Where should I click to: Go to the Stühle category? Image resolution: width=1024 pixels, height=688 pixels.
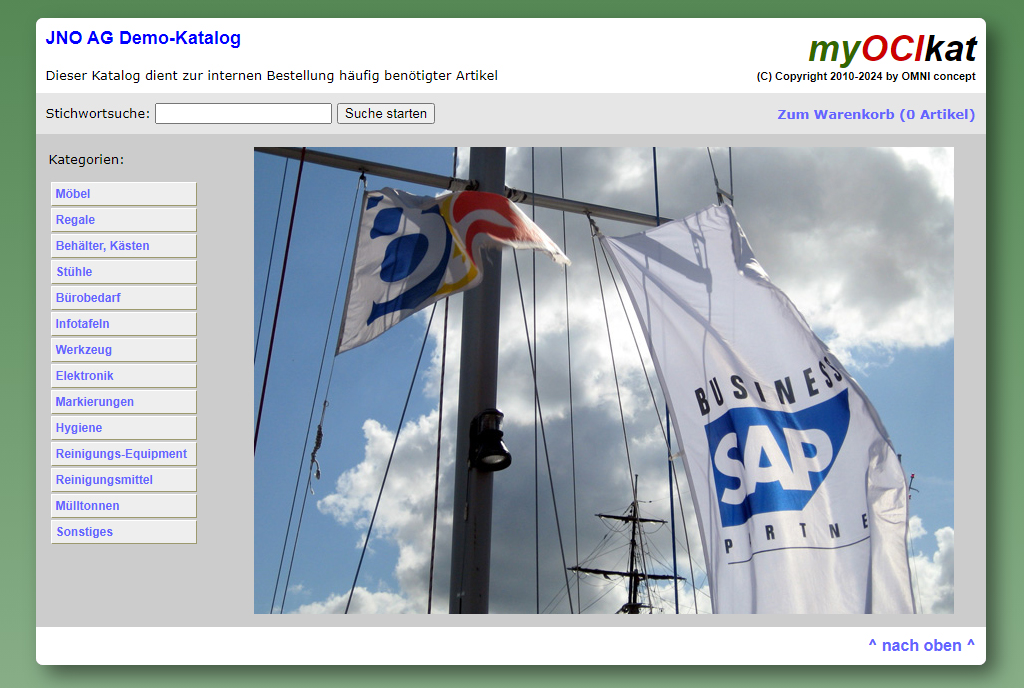pyautogui.click(x=123, y=272)
